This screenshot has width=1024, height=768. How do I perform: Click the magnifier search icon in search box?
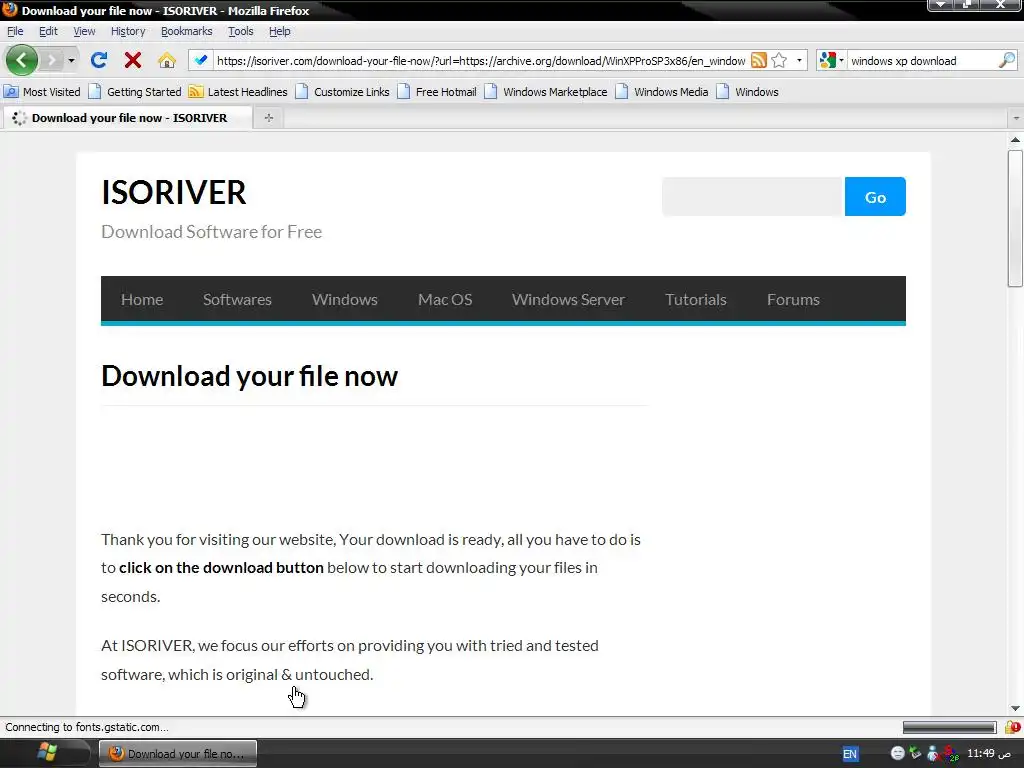[x=1007, y=61]
